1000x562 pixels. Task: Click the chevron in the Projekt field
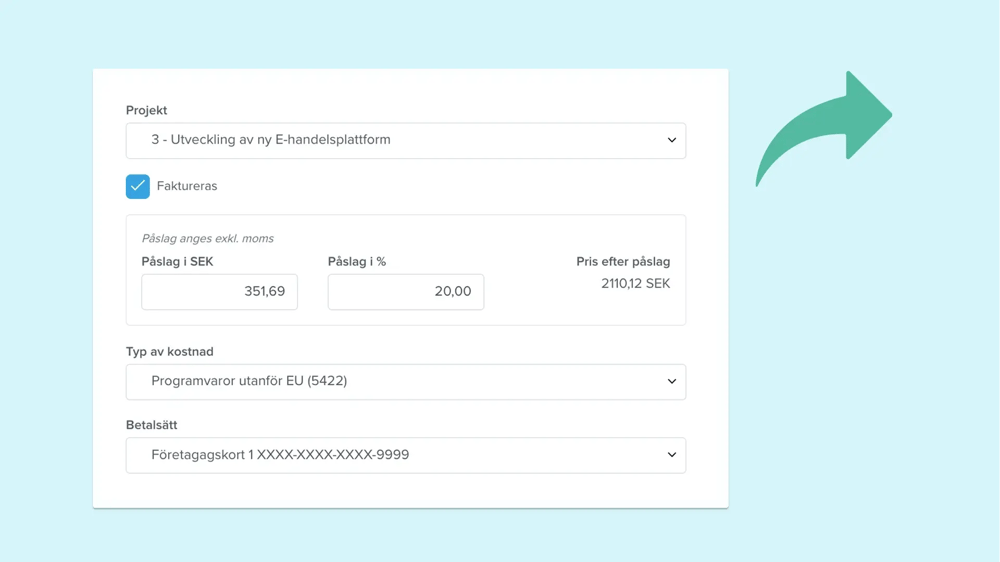click(671, 141)
